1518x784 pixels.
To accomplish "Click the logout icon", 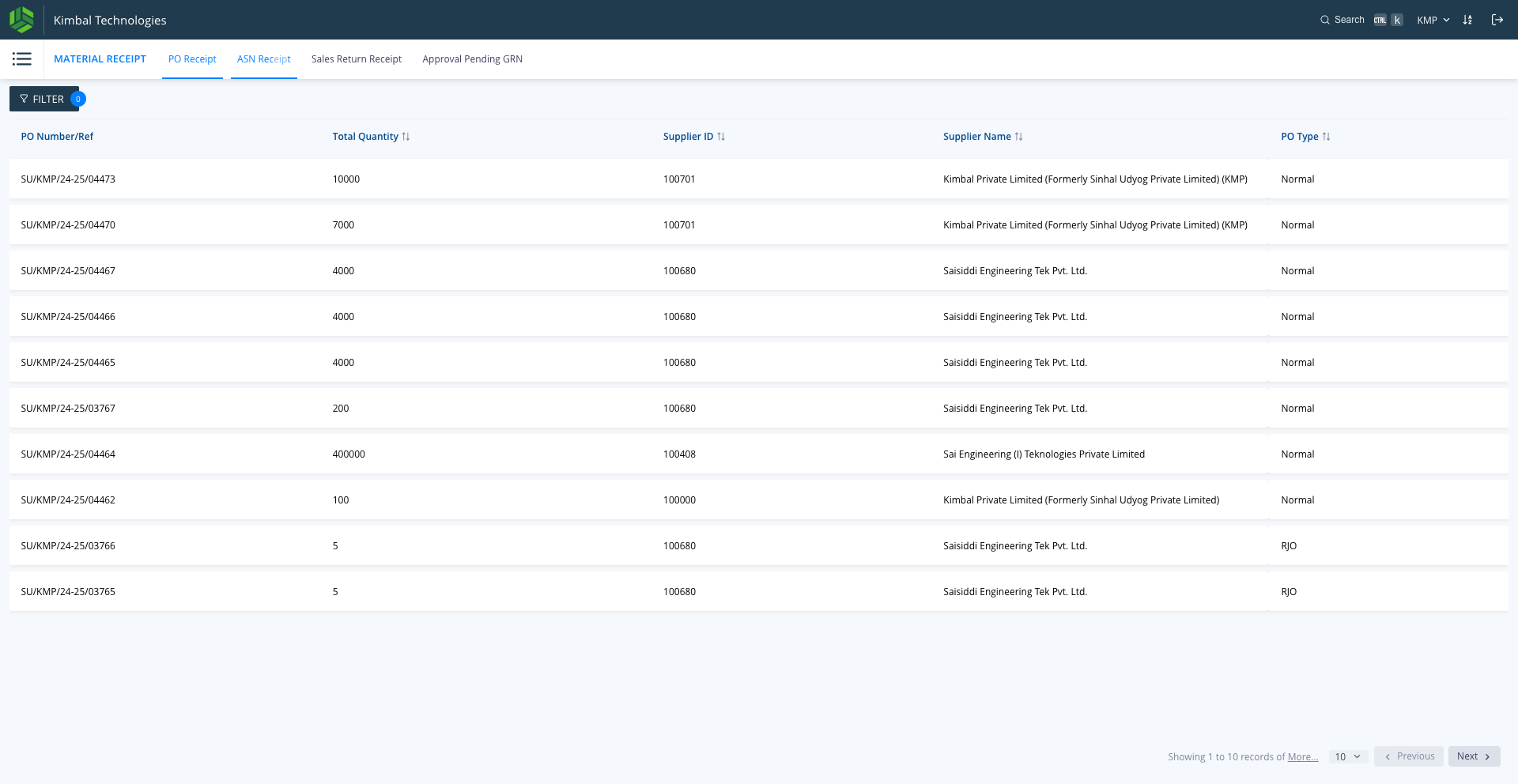I will pos(1497,20).
